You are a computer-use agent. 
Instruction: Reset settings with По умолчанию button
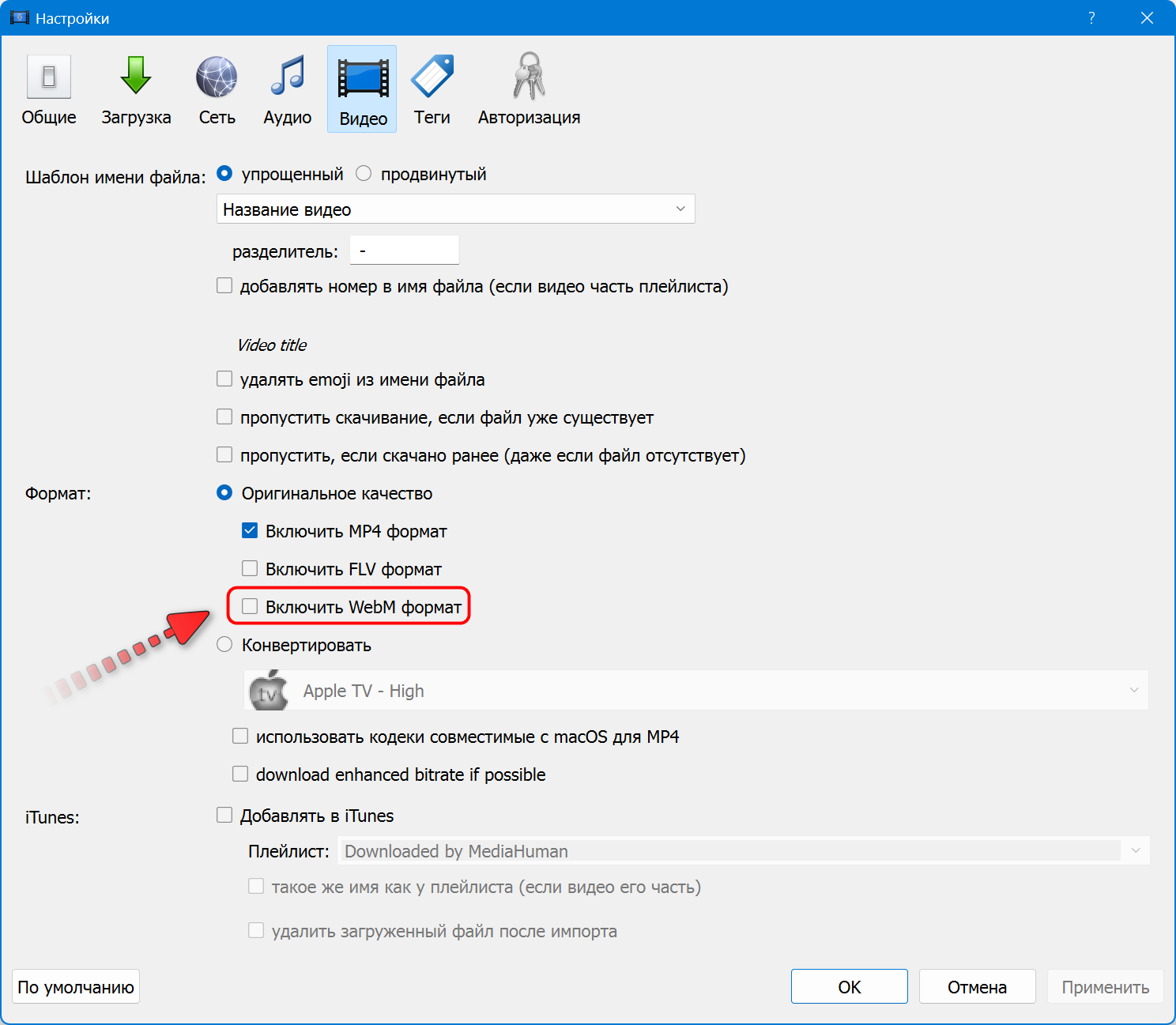pos(76,987)
